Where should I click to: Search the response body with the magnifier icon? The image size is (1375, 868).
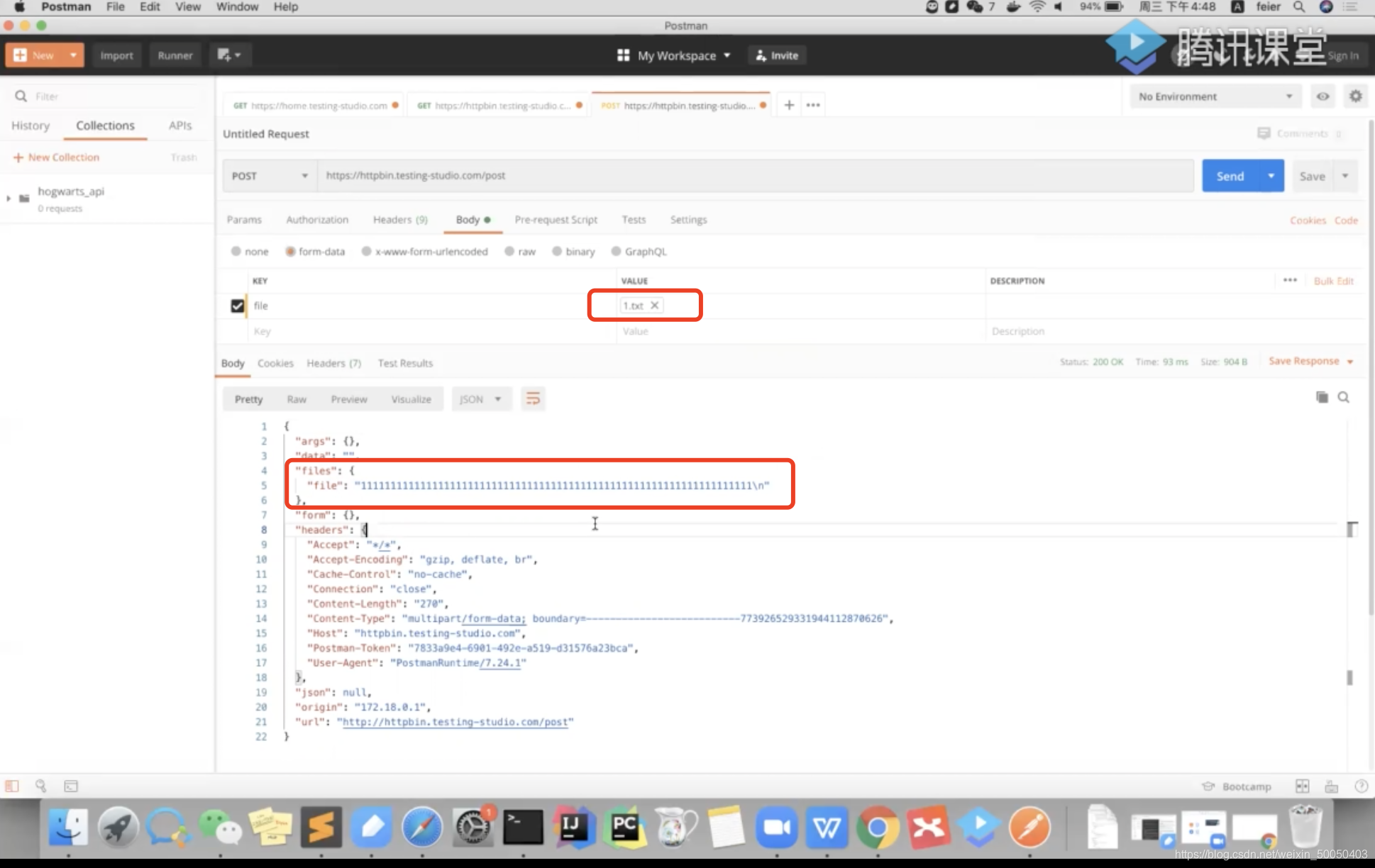[1344, 397]
